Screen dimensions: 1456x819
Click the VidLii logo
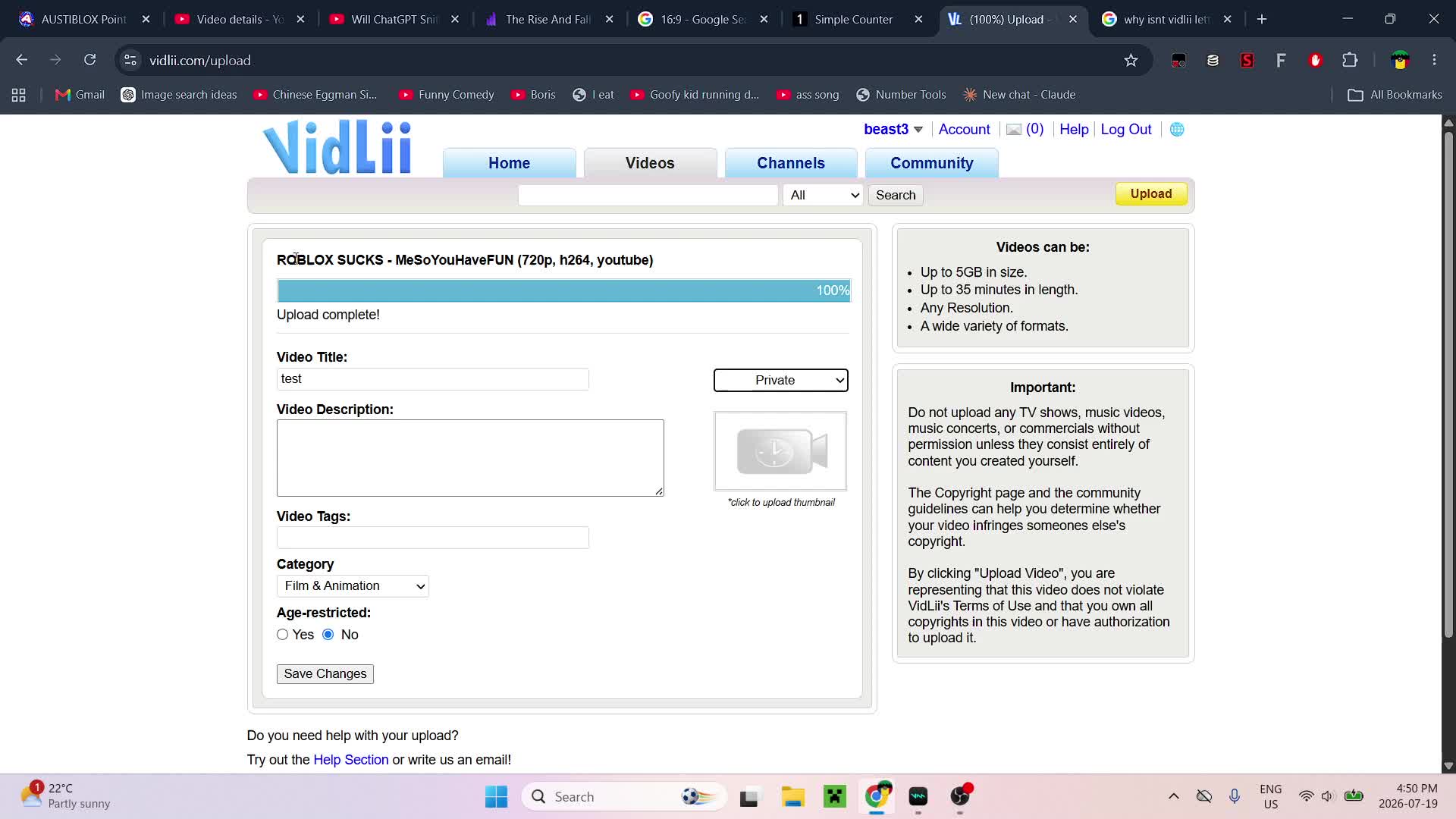[x=337, y=147]
